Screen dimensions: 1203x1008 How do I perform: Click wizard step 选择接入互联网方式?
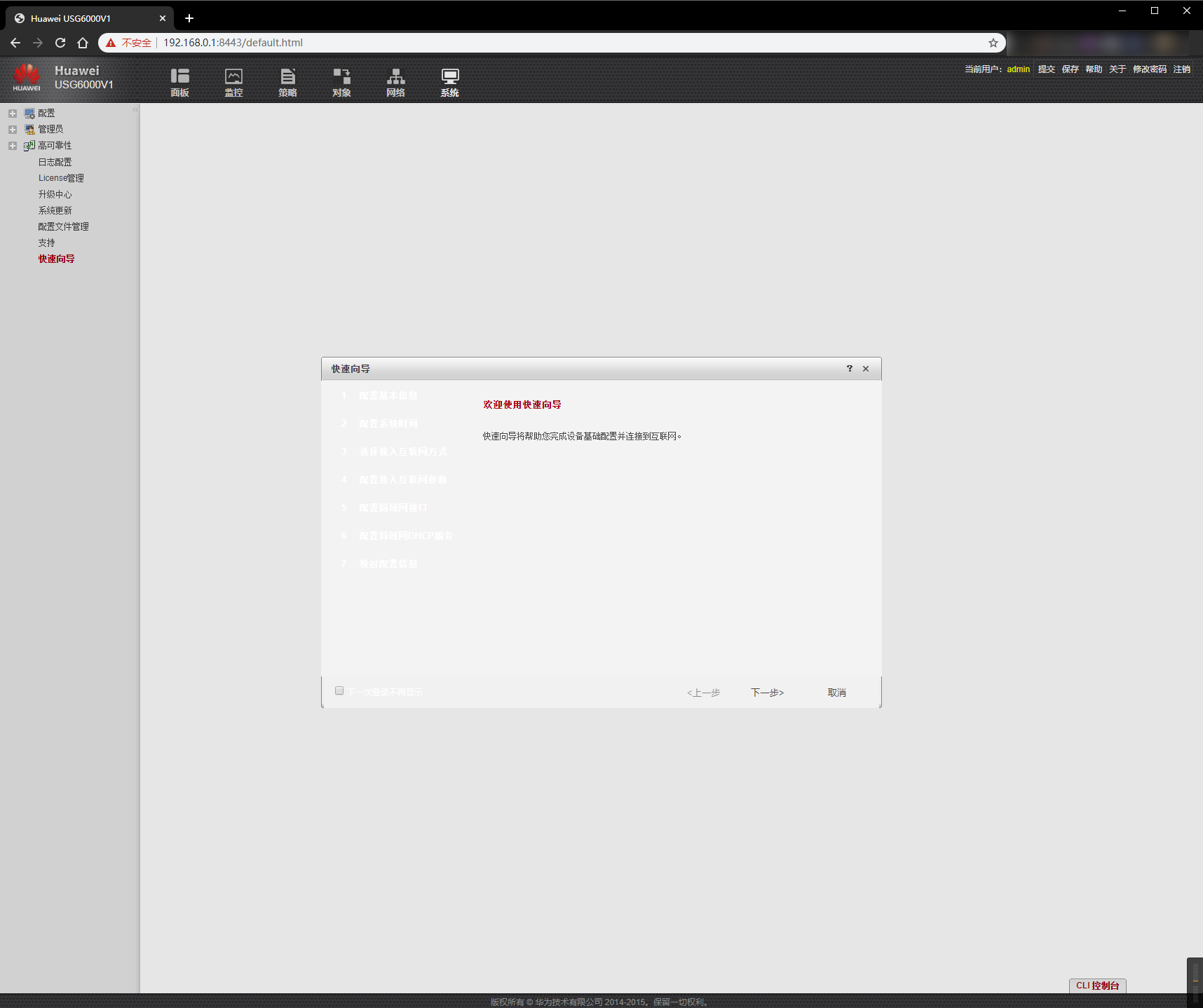pos(402,452)
